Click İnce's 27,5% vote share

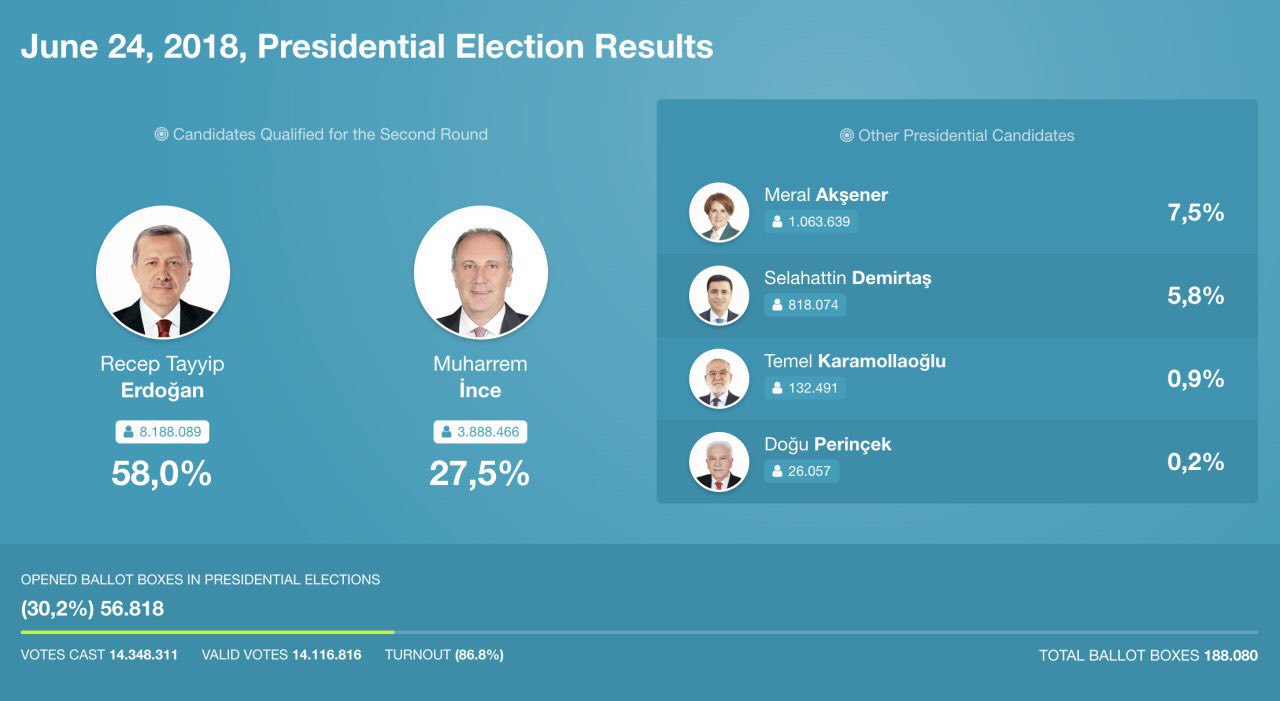[480, 474]
